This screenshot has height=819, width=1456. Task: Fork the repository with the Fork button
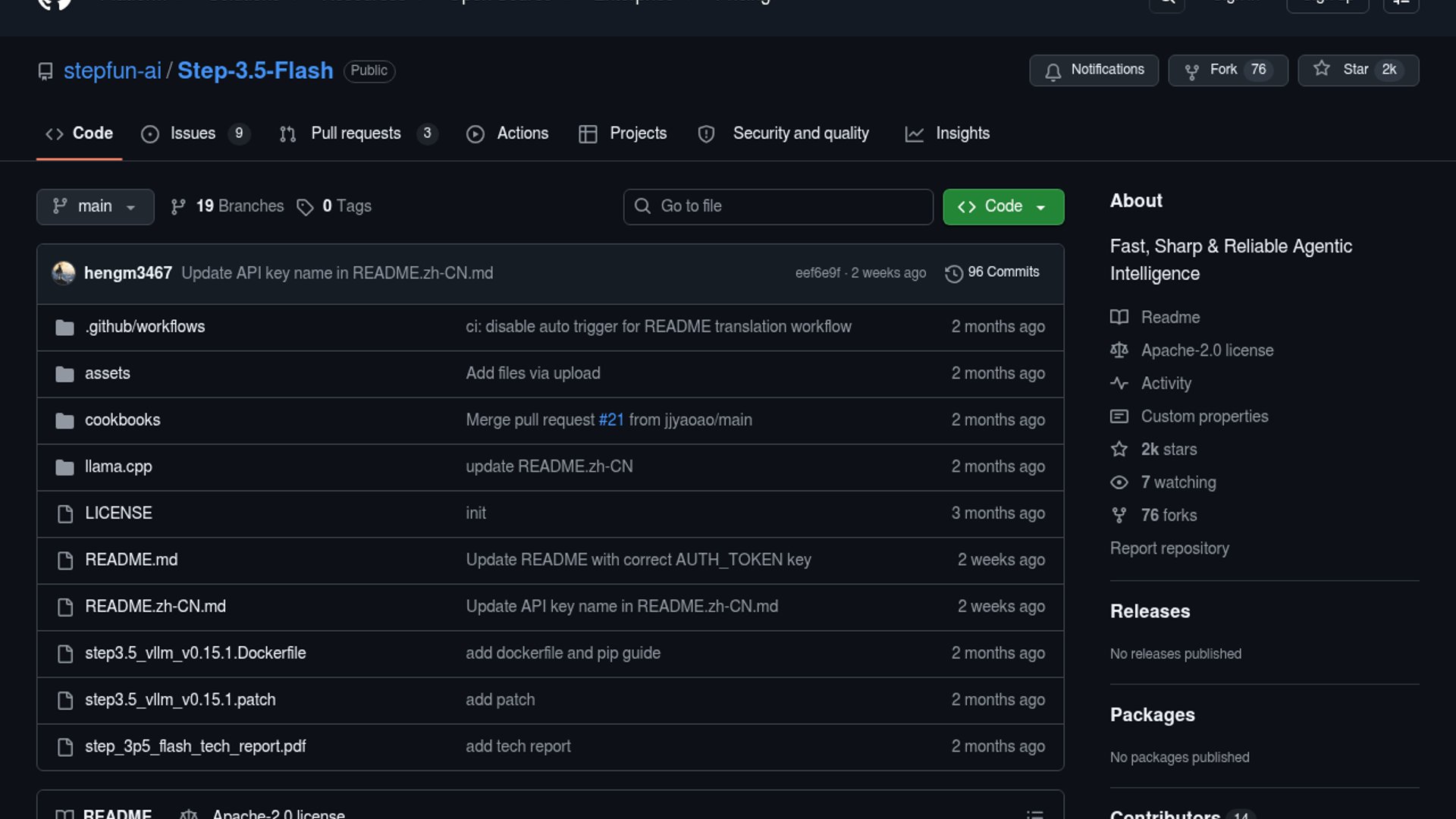tap(1222, 70)
